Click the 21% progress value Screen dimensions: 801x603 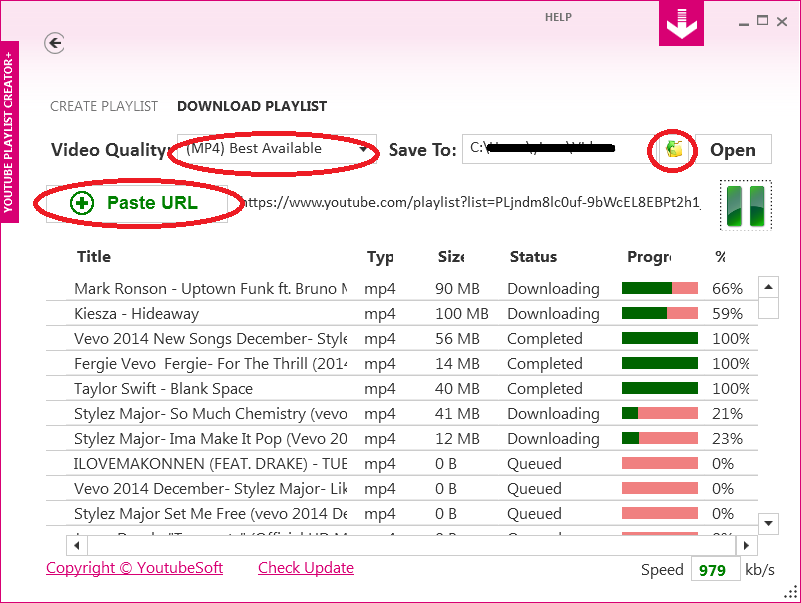point(727,414)
